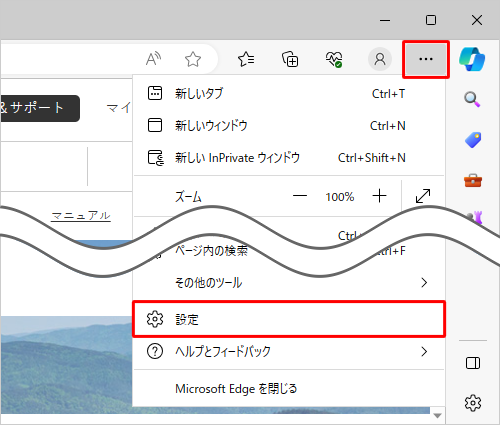Expand the More tools (その他のツール) submenu
This screenshot has width=500, height=425.
(289, 283)
